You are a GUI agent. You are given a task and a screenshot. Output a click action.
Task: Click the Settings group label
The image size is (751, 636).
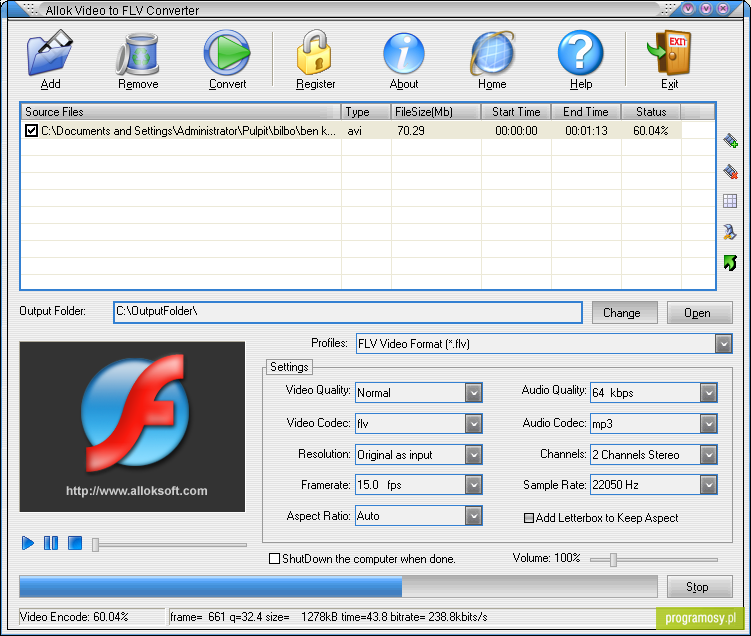pos(289,367)
